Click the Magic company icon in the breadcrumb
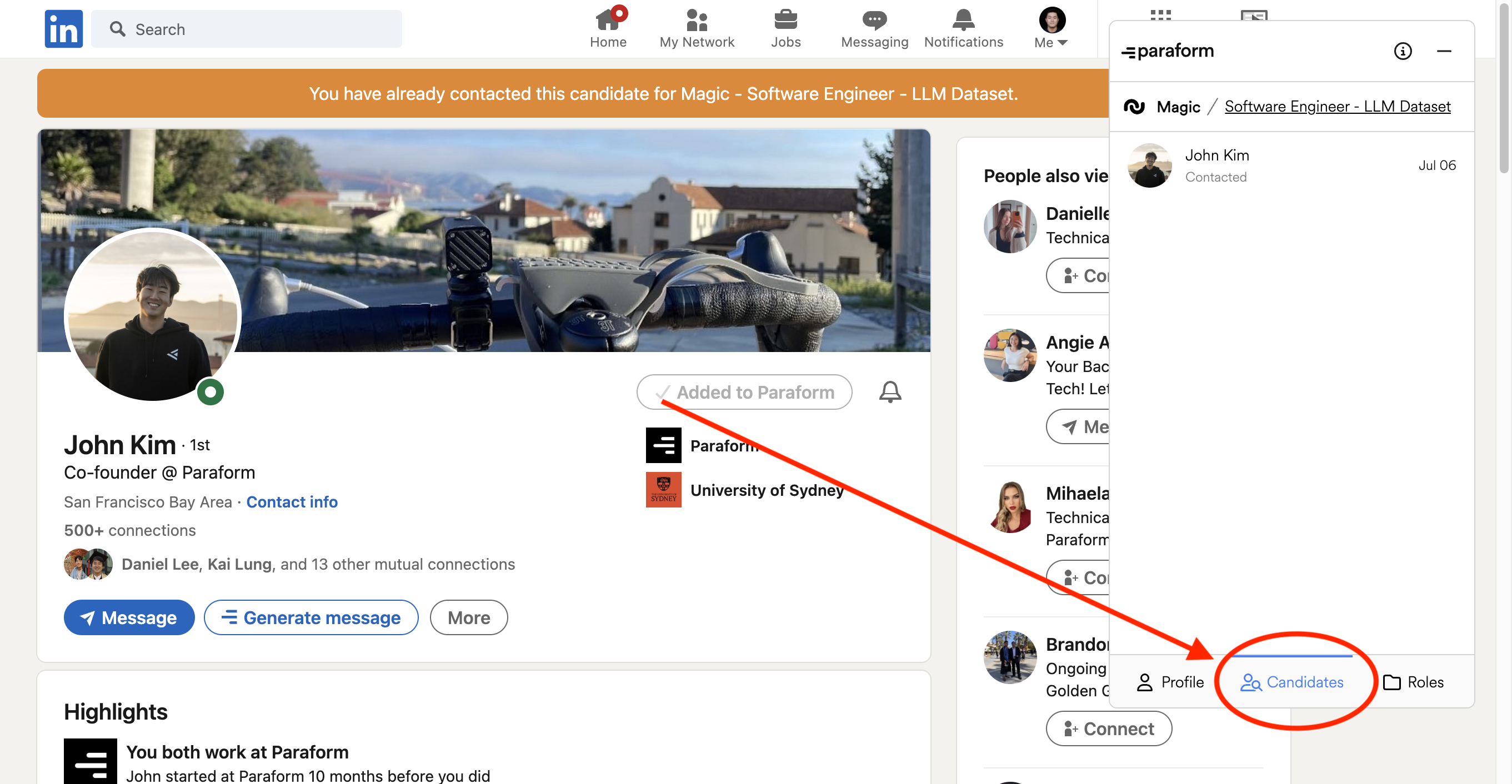 click(1135, 107)
